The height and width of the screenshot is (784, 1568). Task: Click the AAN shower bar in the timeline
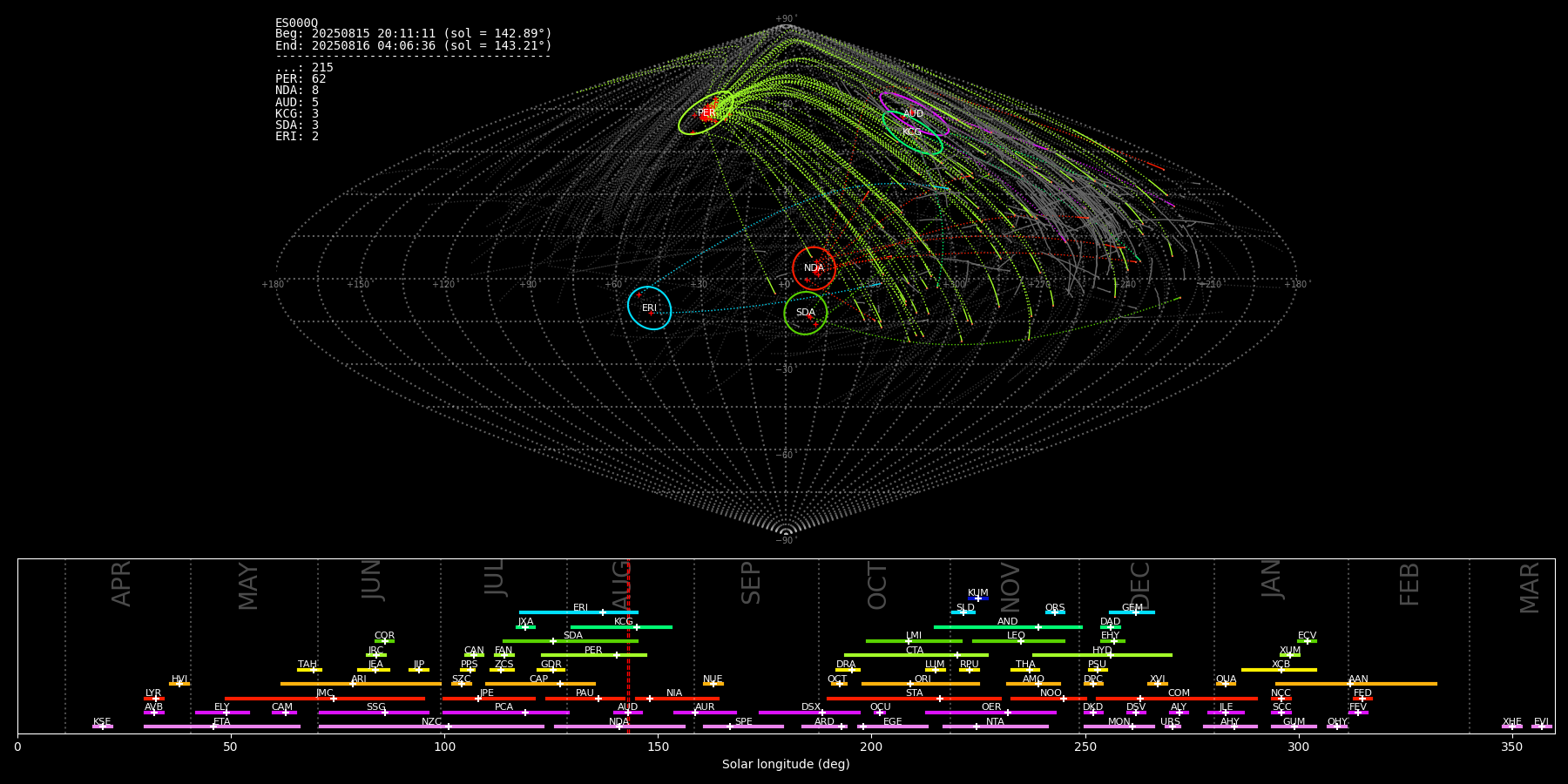(1356, 684)
